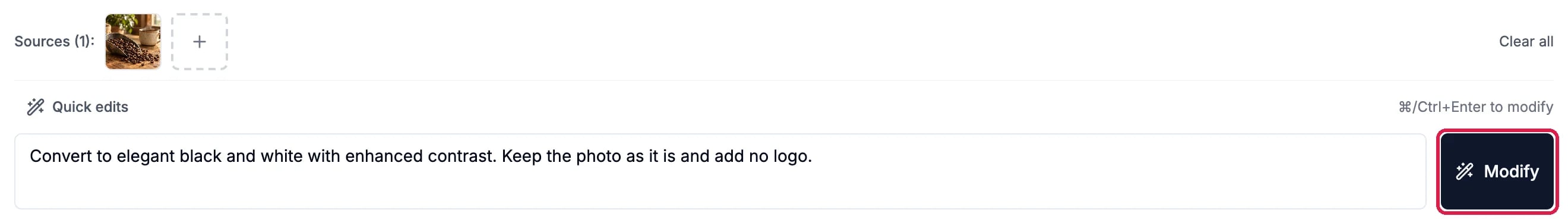Click the dashed add-source placeholder box
The image size is (1568, 219).
pos(199,42)
